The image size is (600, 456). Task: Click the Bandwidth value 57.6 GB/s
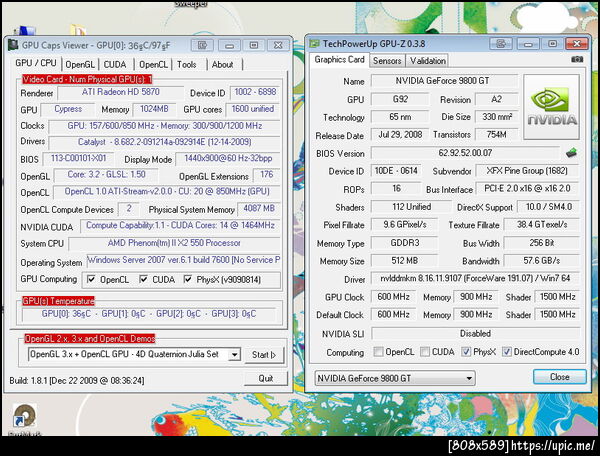coord(541,261)
